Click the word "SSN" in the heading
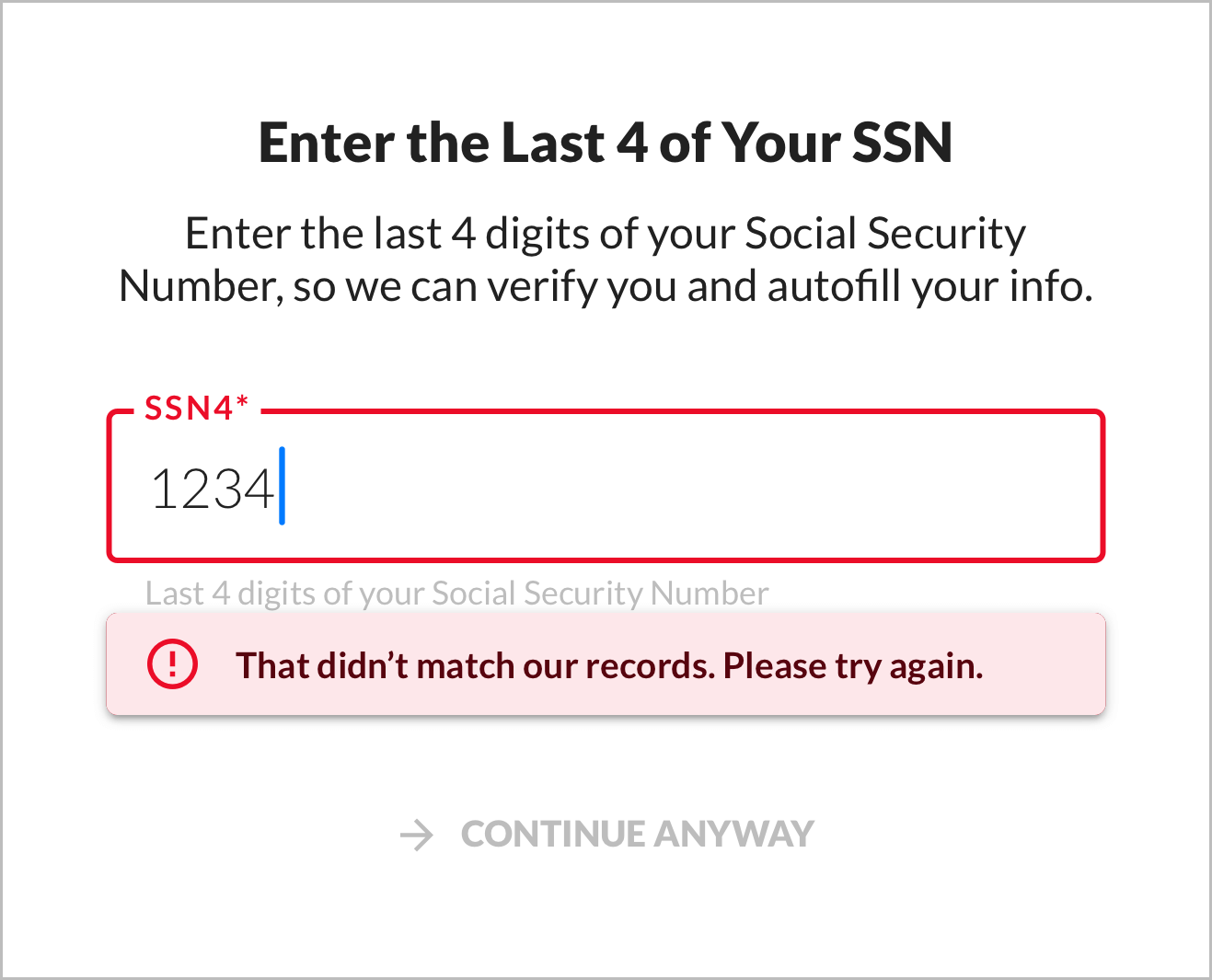 click(902, 144)
